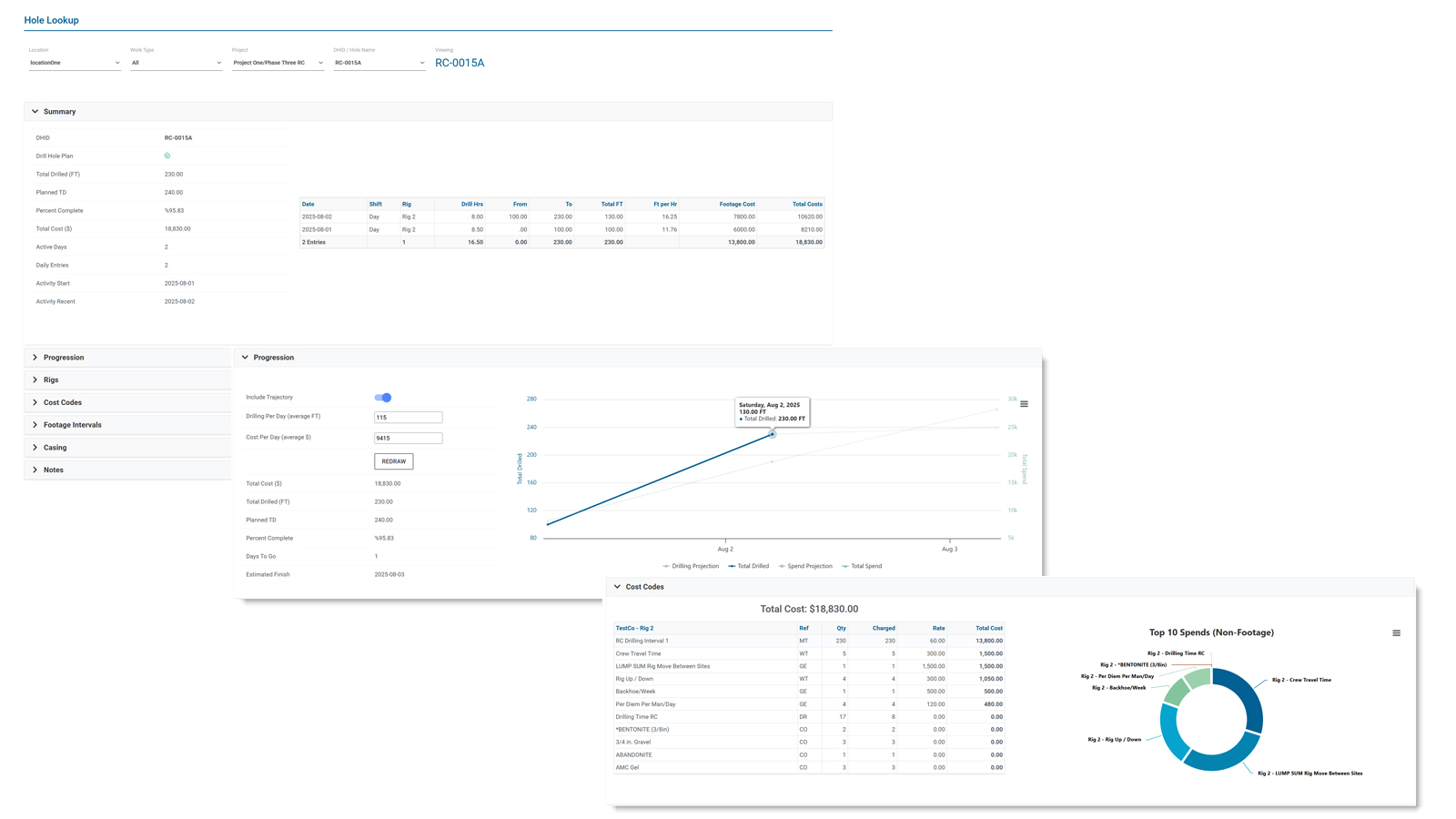Sort table by Footage Cost column header
The width and height of the screenshot is (1456, 819).
[x=736, y=204]
